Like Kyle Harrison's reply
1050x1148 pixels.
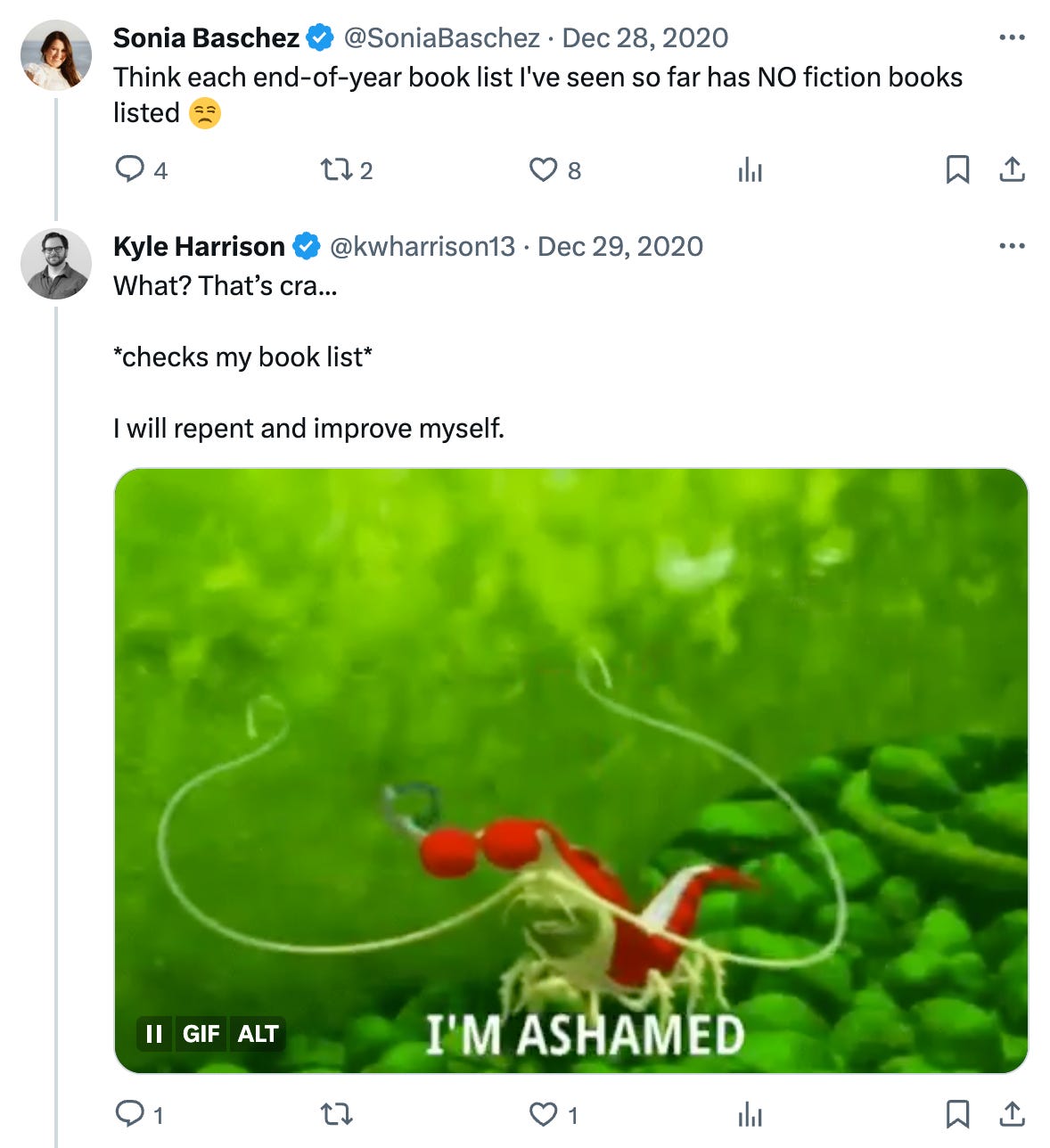pos(543,1114)
